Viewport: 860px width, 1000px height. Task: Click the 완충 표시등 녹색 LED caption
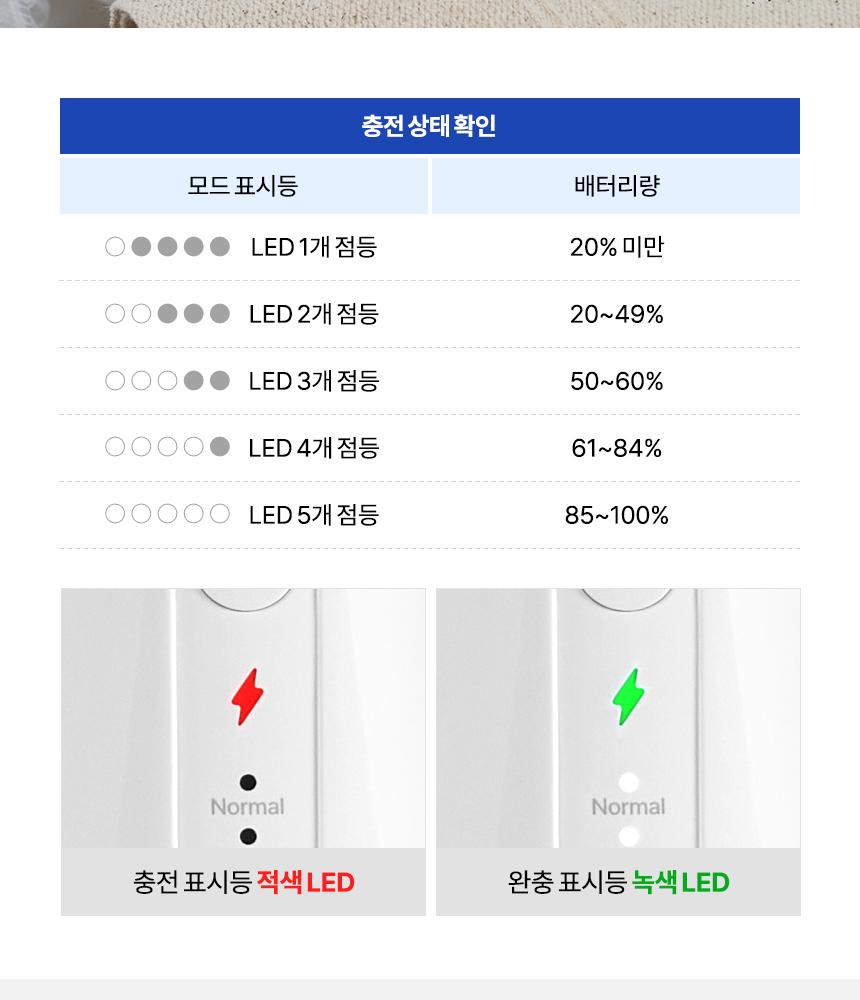click(618, 883)
